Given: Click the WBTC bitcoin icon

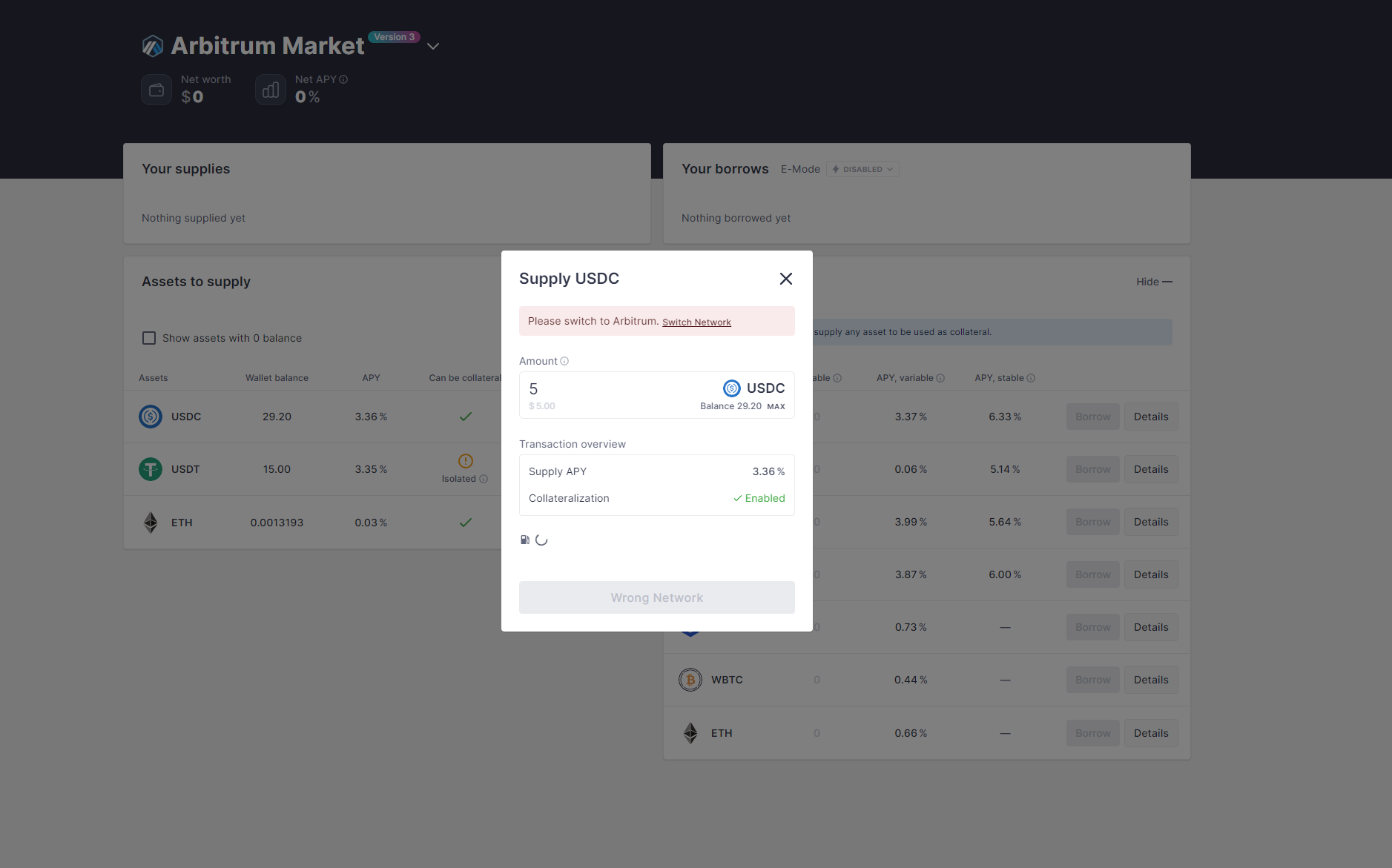Looking at the screenshot, I should click(690, 680).
